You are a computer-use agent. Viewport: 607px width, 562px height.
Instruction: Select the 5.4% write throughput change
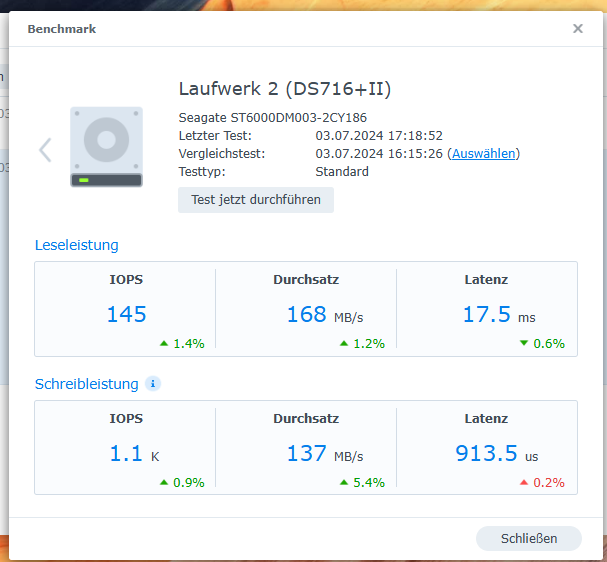[362, 482]
